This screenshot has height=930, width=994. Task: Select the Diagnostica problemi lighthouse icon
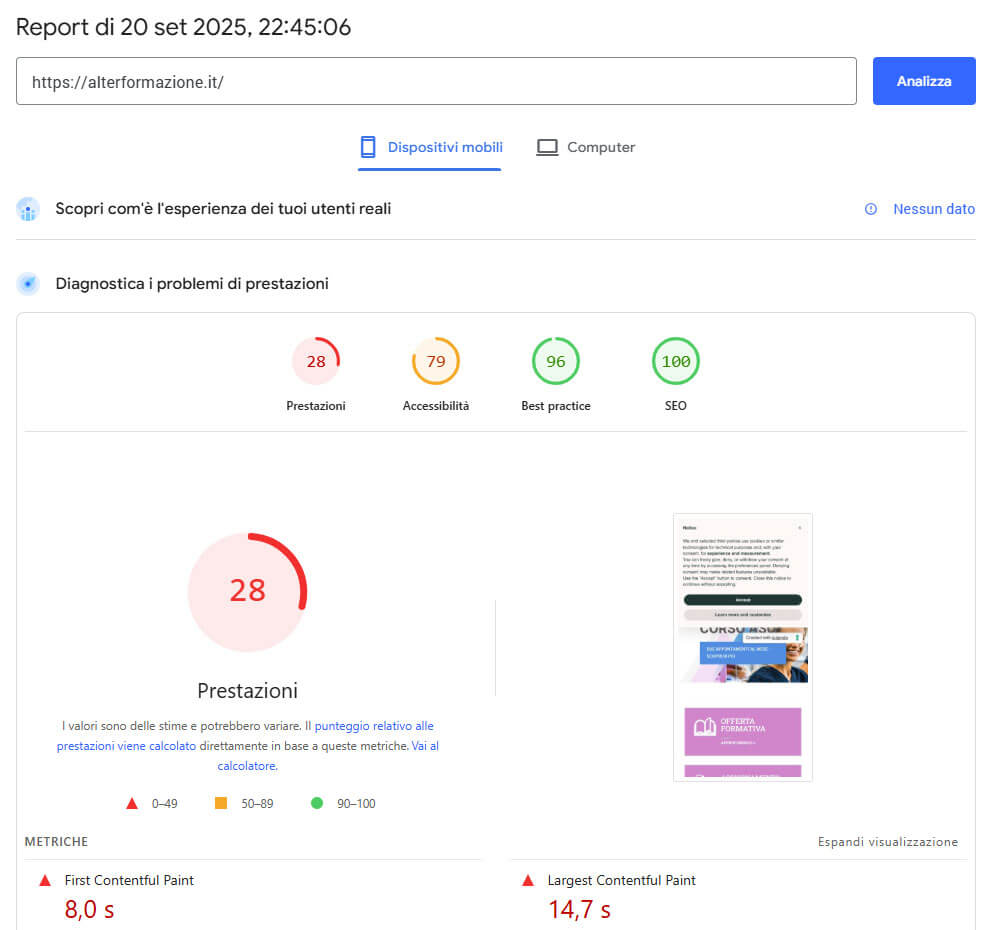(x=28, y=283)
